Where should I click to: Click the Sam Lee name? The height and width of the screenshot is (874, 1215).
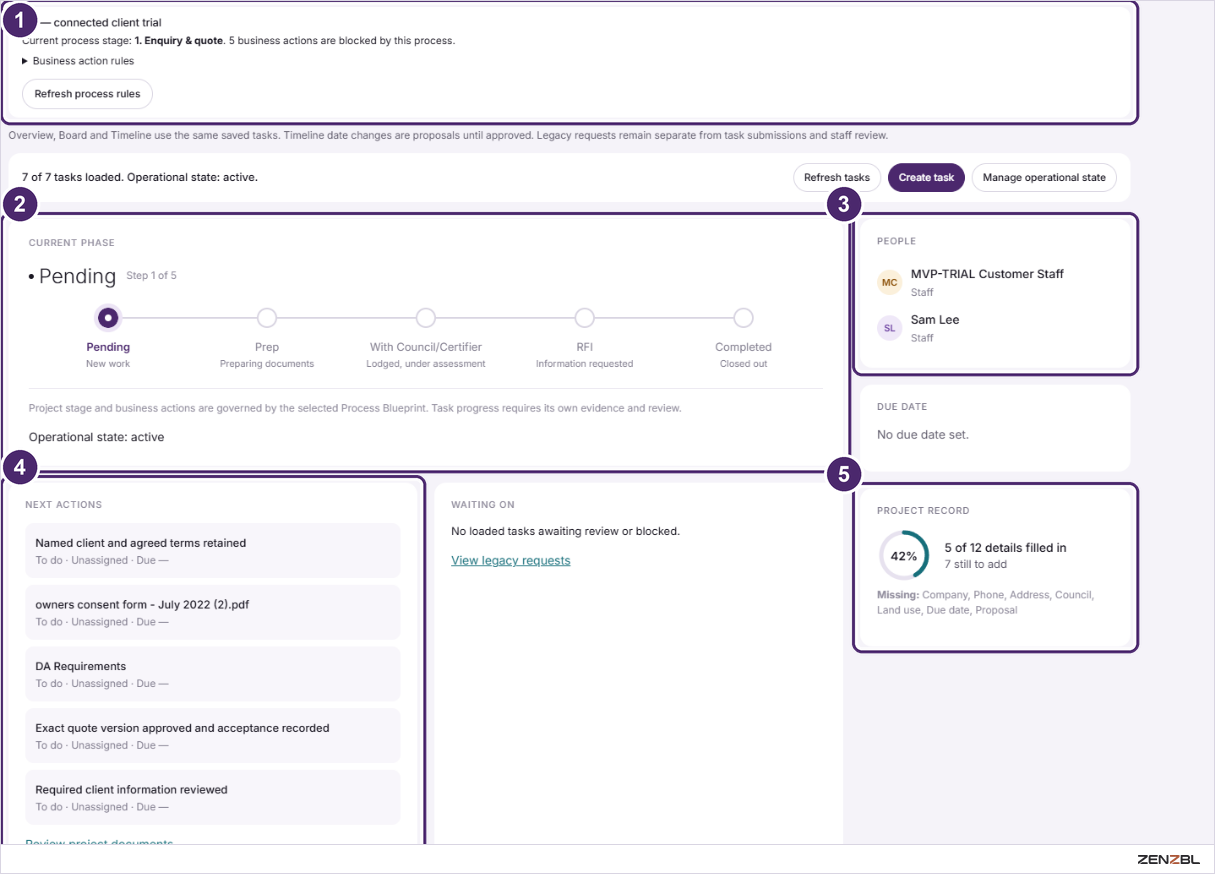click(x=935, y=320)
